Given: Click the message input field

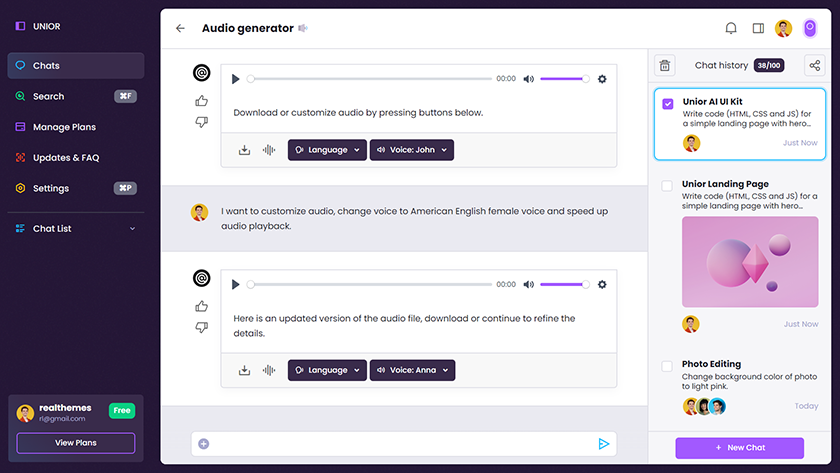Looking at the screenshot, I should 400,444.
